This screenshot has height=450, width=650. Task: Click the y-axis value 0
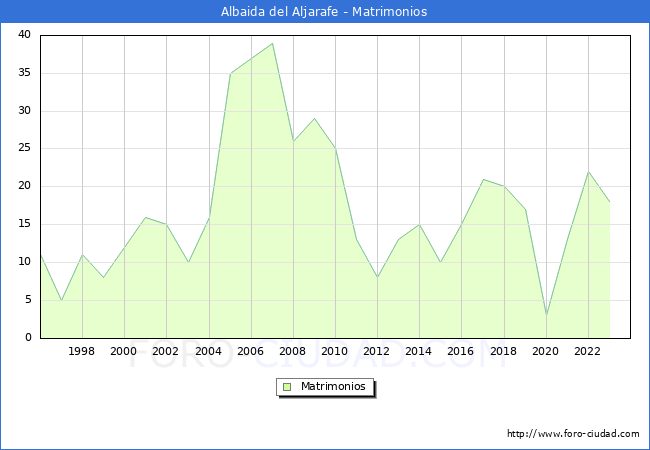(x=28, y=338)
